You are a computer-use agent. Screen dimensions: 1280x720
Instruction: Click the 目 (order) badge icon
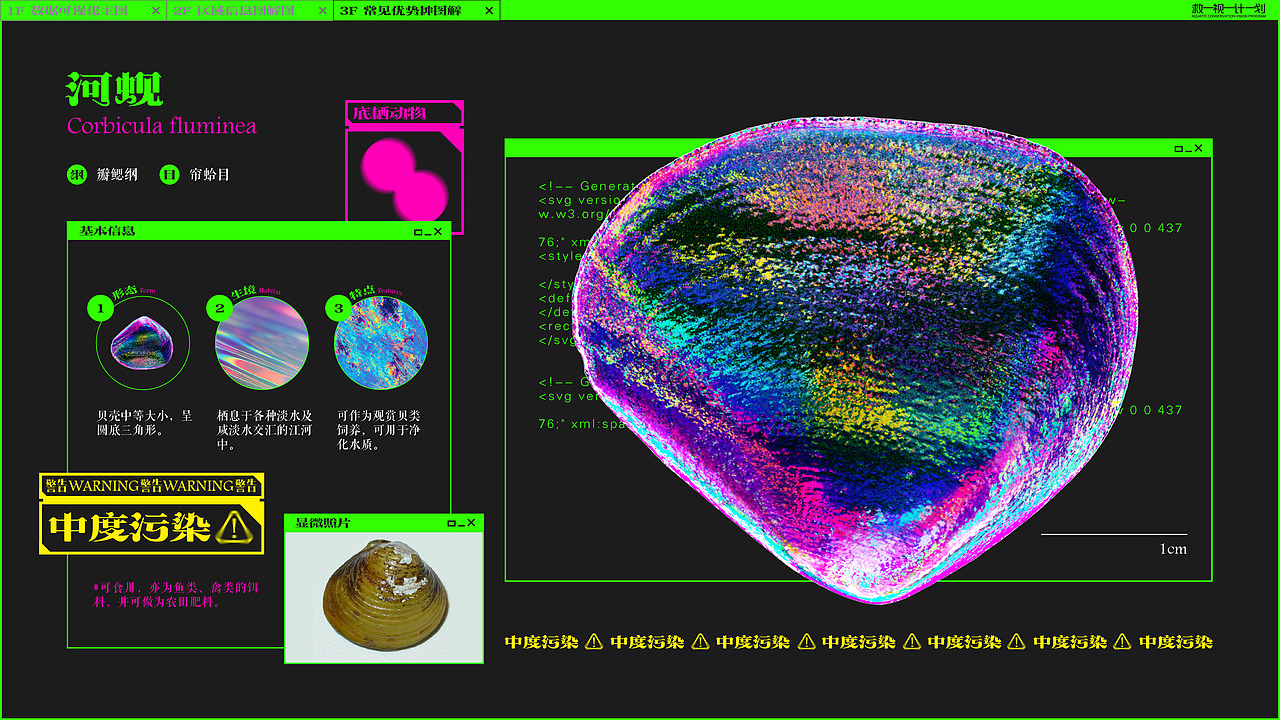pyautogui.click(x=168, y=173)
